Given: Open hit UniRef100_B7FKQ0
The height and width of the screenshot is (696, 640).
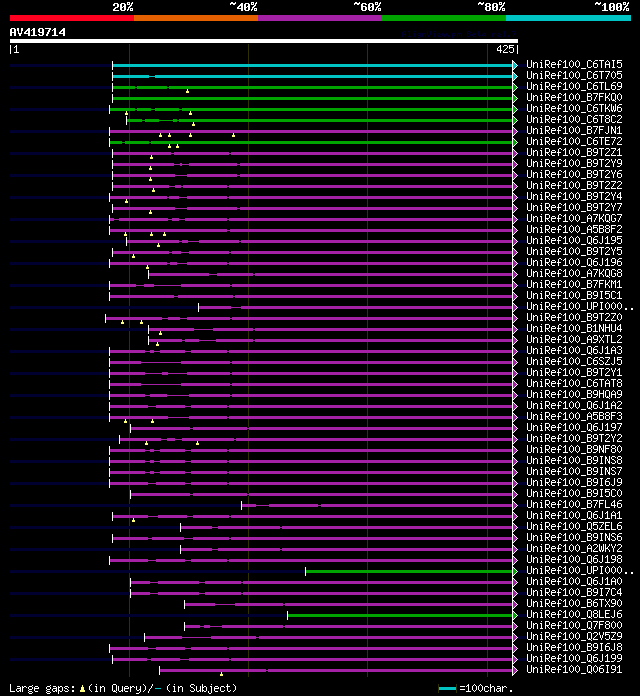Looking at the screenshot, I should pos(574,97).
